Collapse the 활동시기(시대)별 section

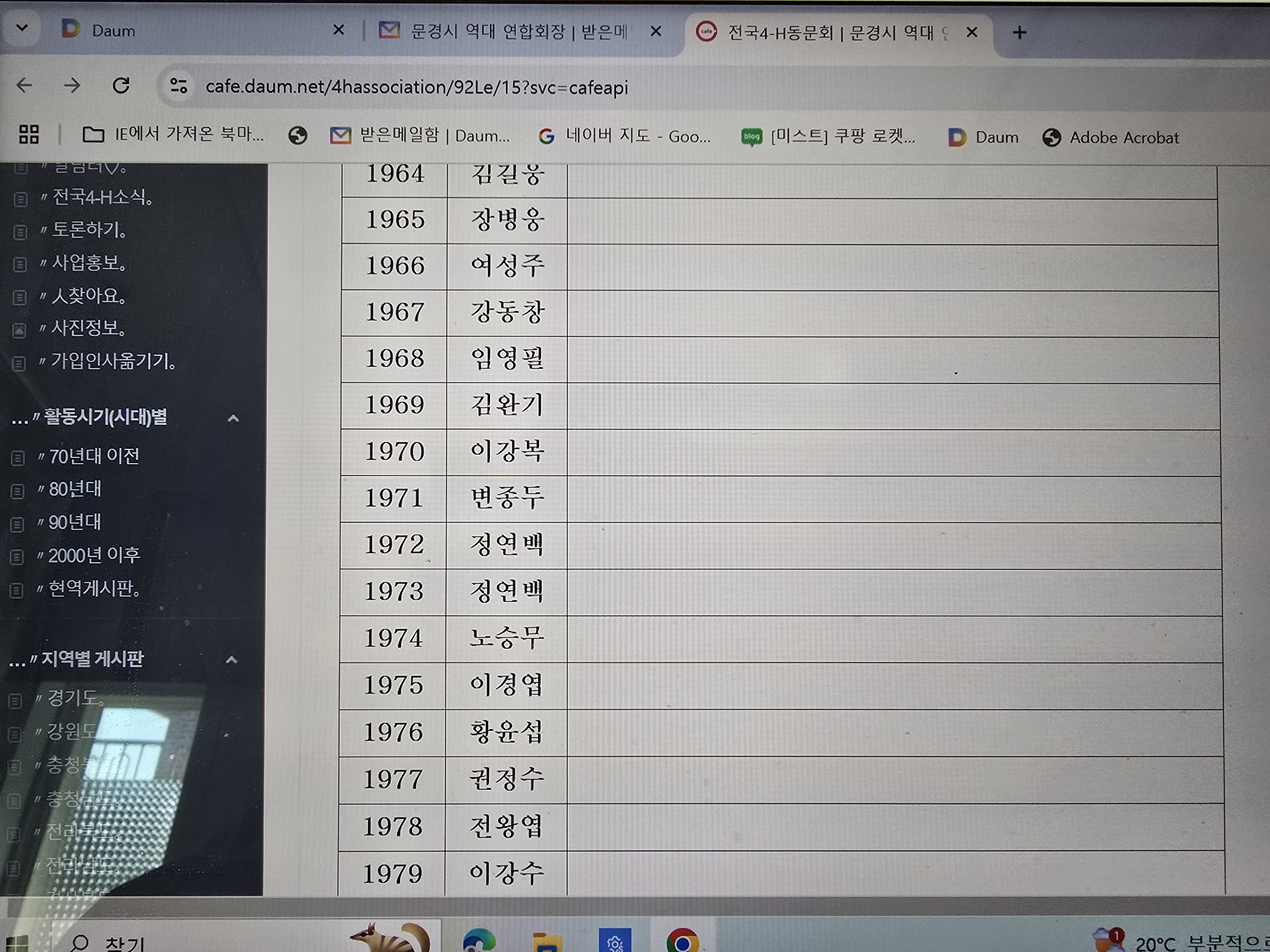click(233, 418)
